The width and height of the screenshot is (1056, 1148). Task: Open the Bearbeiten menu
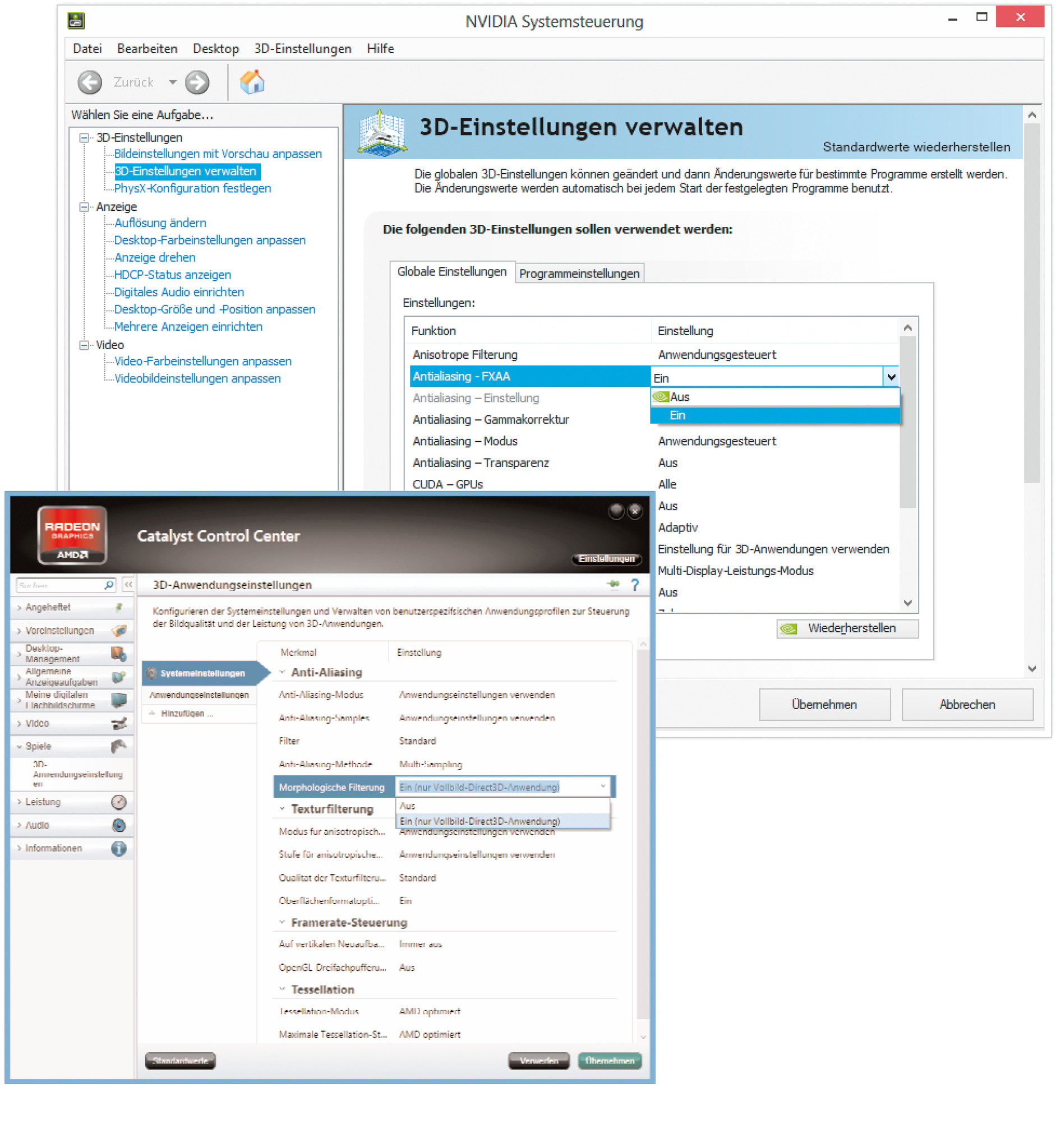(x=147, y=49)
